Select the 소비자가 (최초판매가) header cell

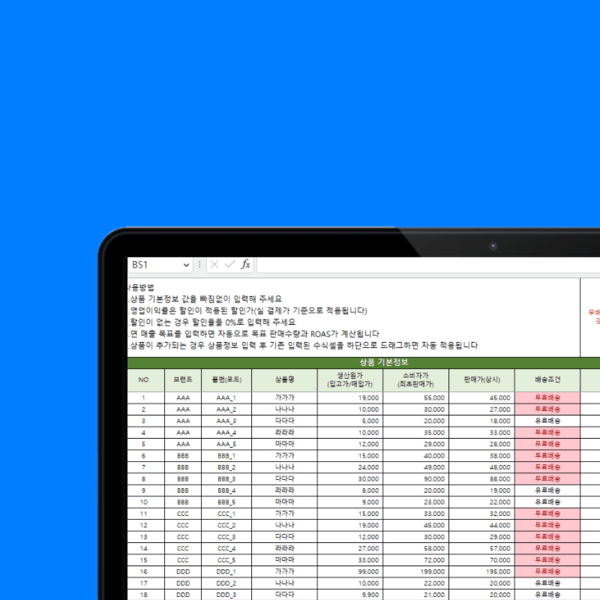point(416,380)
